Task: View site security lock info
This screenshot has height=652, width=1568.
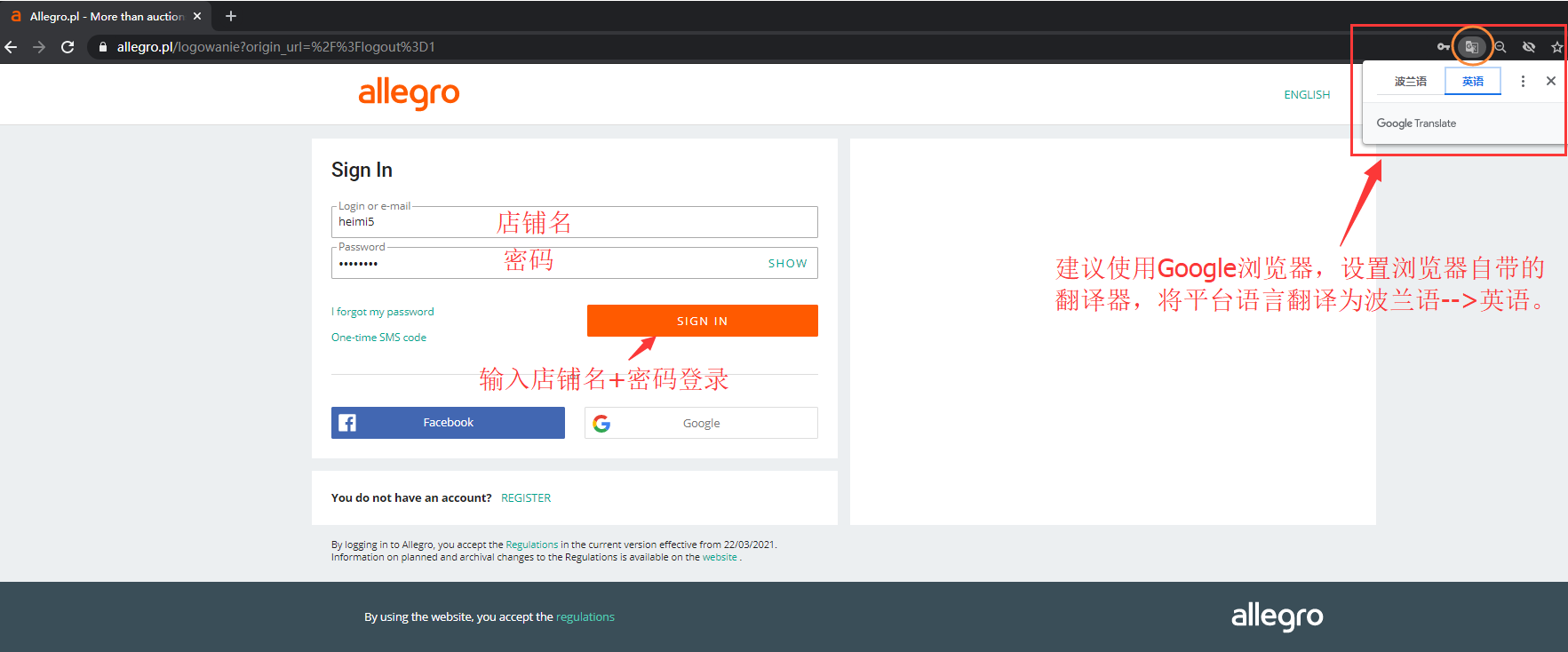Action: click(x=103, y=47)
